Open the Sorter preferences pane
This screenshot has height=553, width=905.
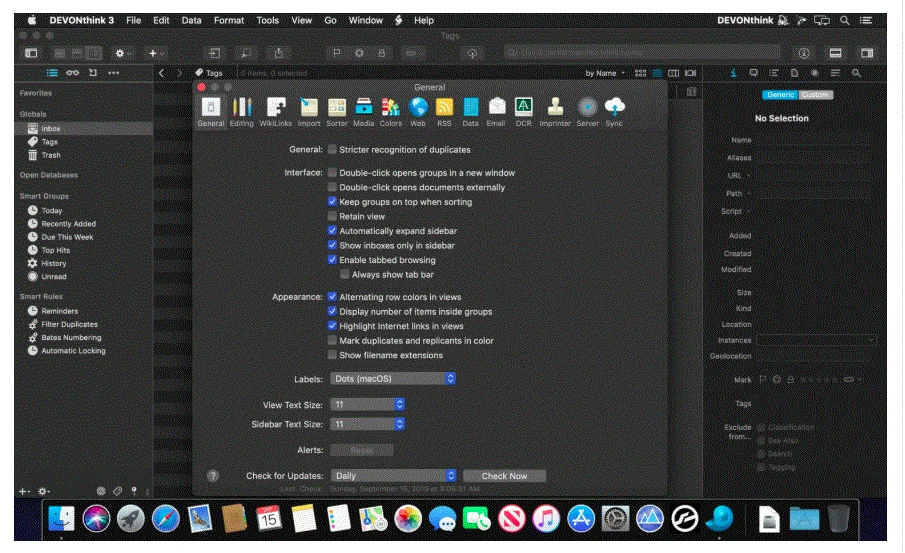[337, 111]
